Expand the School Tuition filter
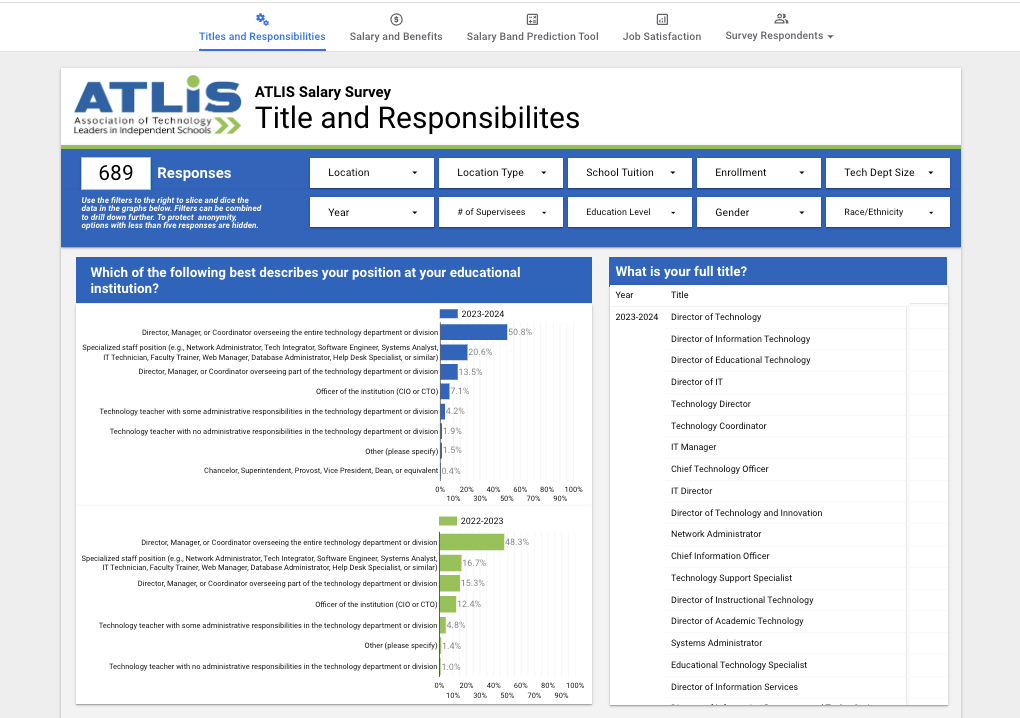Screen dimensions: 1020x718 click(630, 173)
